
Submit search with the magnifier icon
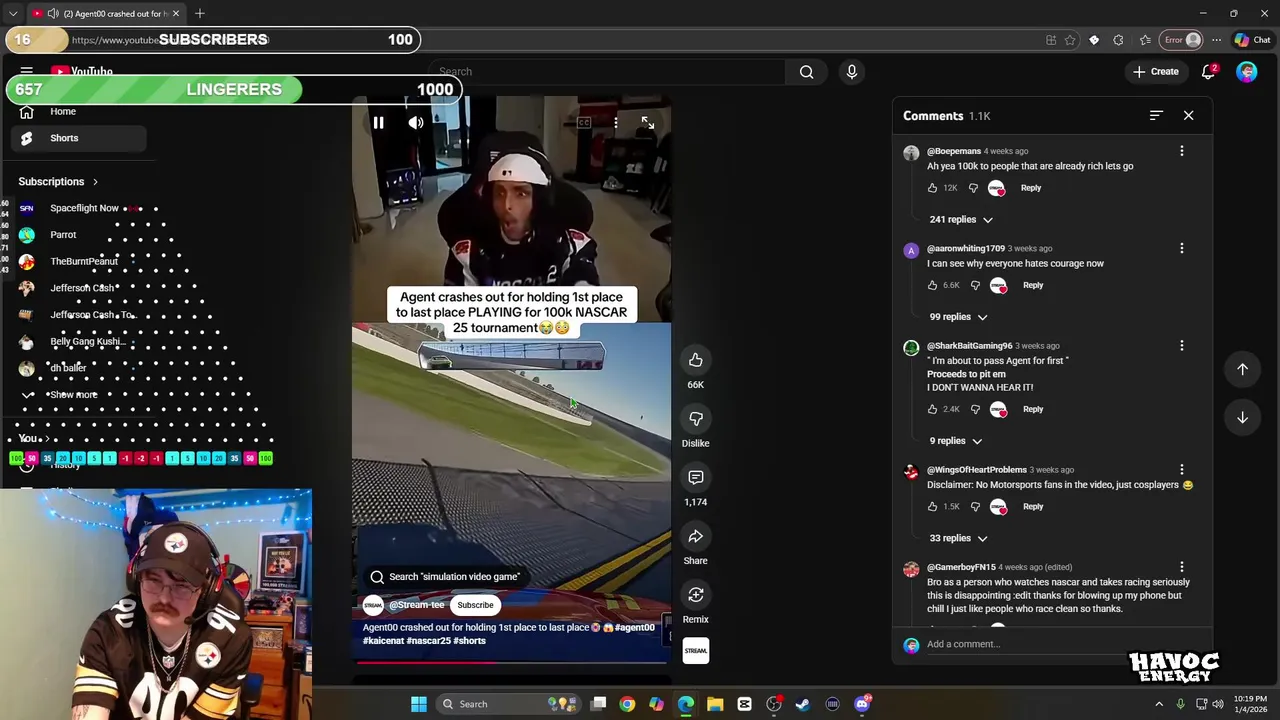[x=807, y=72]
